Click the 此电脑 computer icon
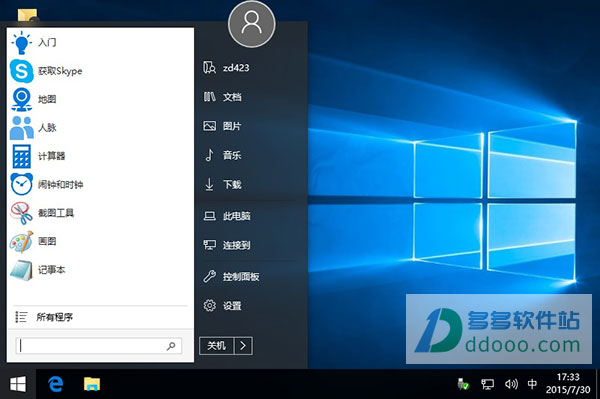 coord(209,216)
